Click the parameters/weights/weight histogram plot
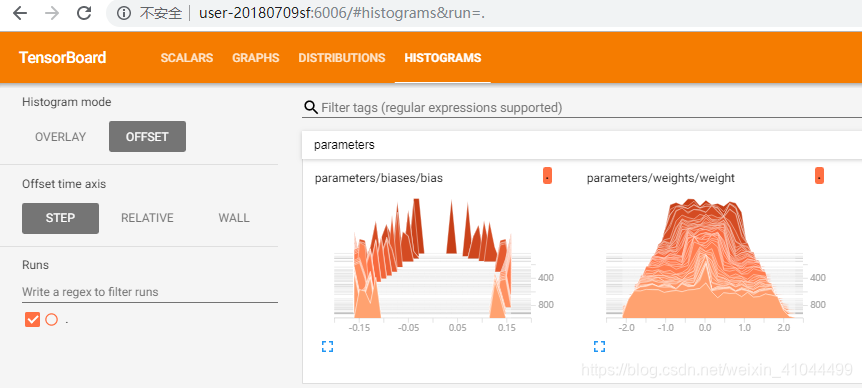 [x=705, y=258]
